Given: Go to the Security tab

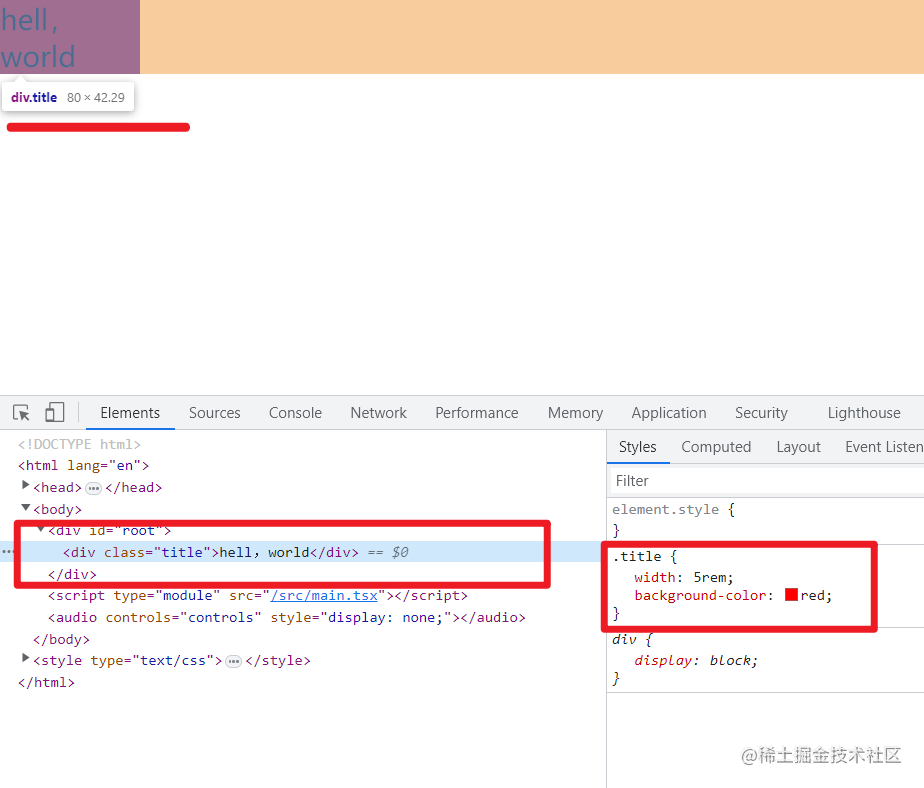Looking at the screenshot, I should tap(761, 413).
